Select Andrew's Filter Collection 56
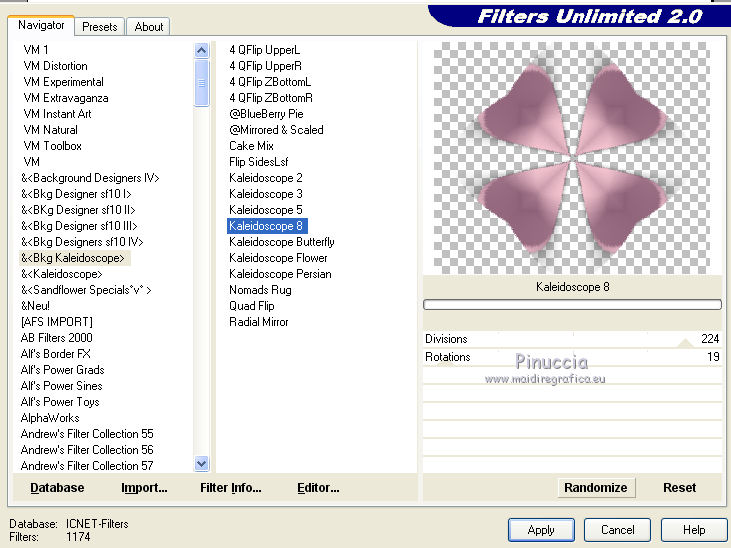Screen dimensions: 731x548 click(x=87, y=450)
